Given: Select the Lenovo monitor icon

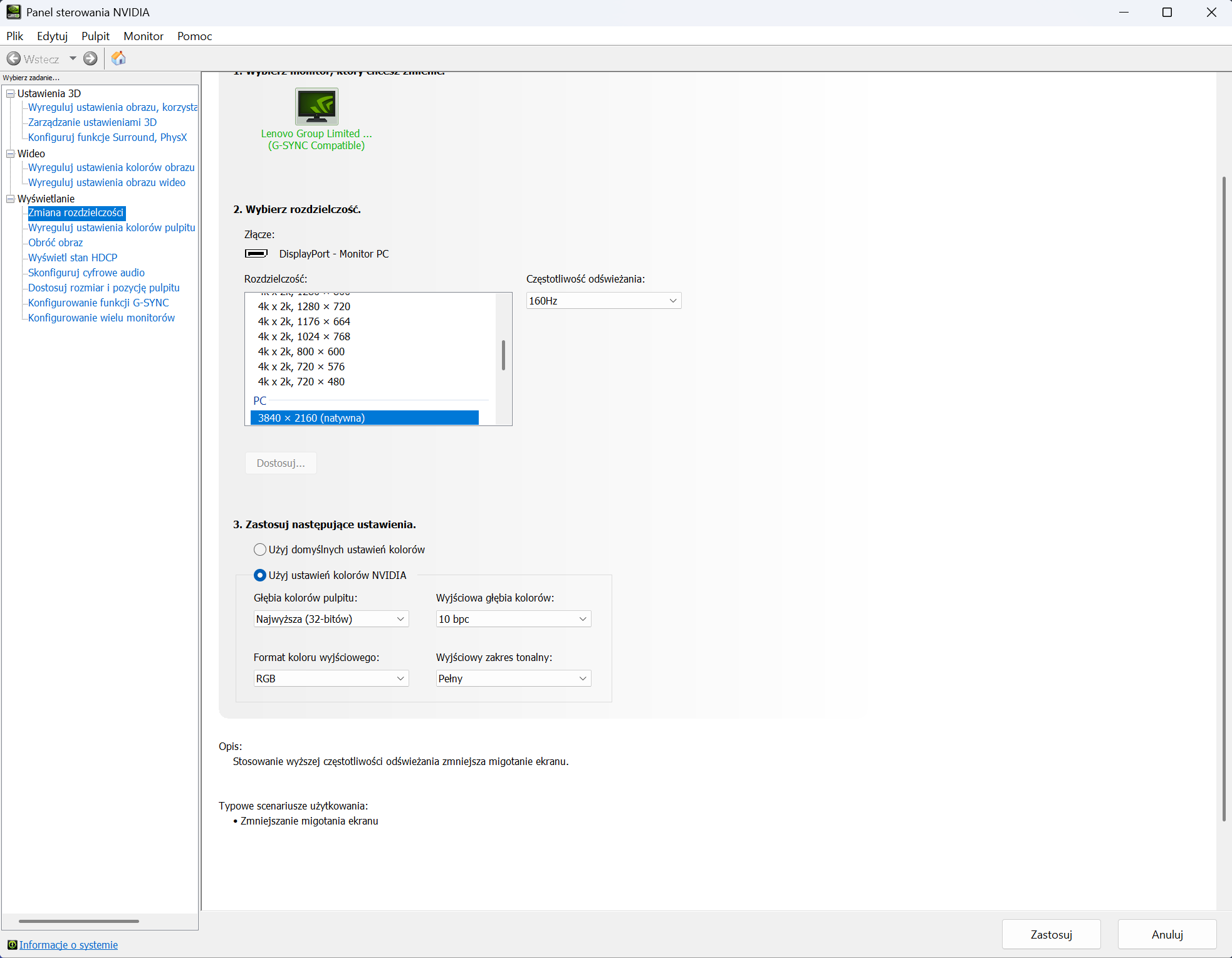Looking at the screenshot, I should (316, 107).
